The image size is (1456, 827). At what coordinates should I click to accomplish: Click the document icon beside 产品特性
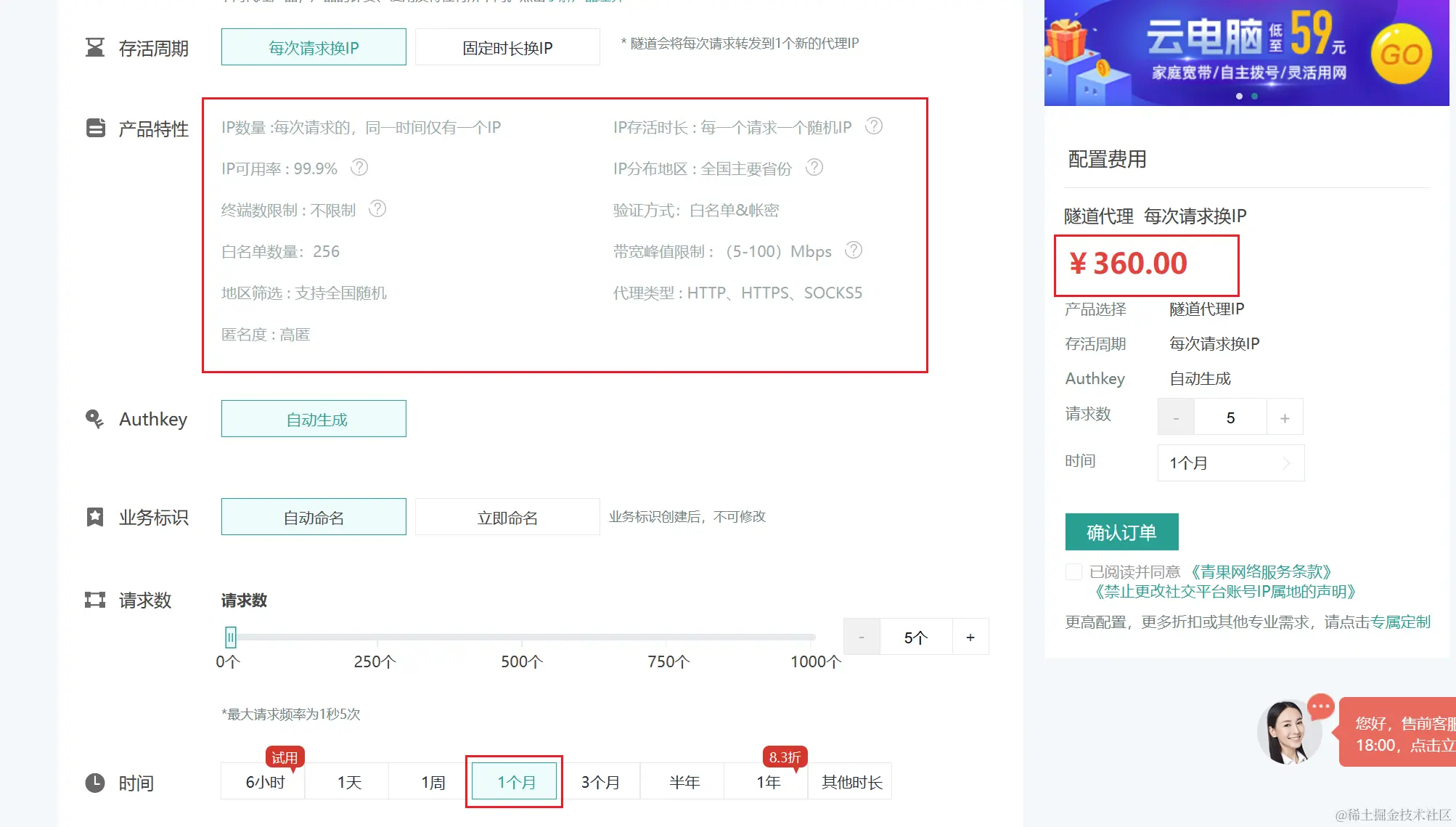point(95,128)
